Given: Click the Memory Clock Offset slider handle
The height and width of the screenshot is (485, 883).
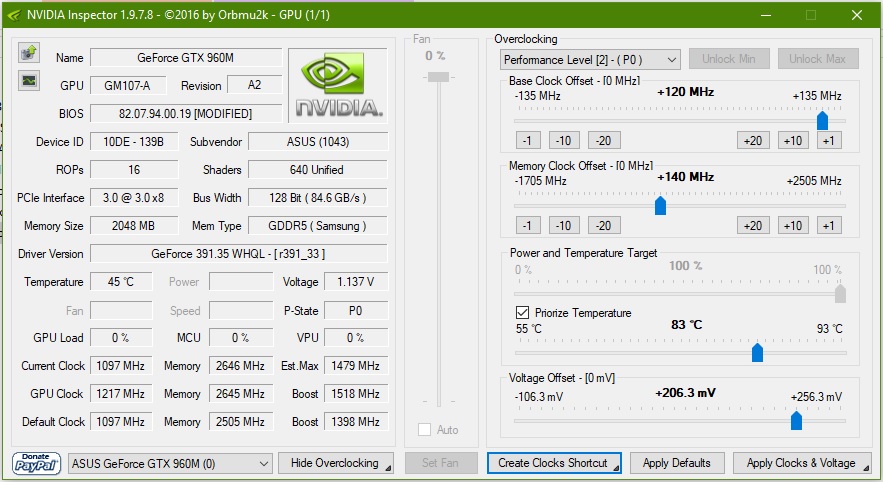Looking at the screenshot, I should coord(661,205).
